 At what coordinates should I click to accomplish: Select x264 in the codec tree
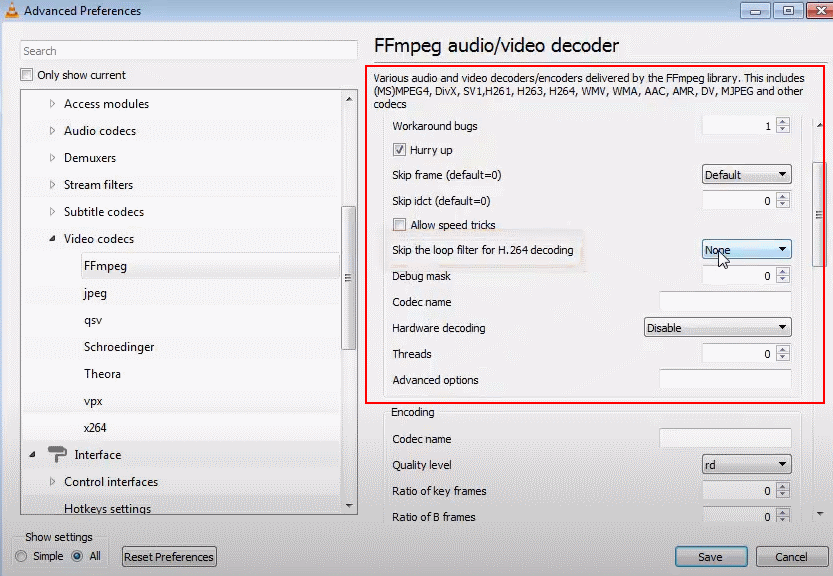(x=95, y=428)
